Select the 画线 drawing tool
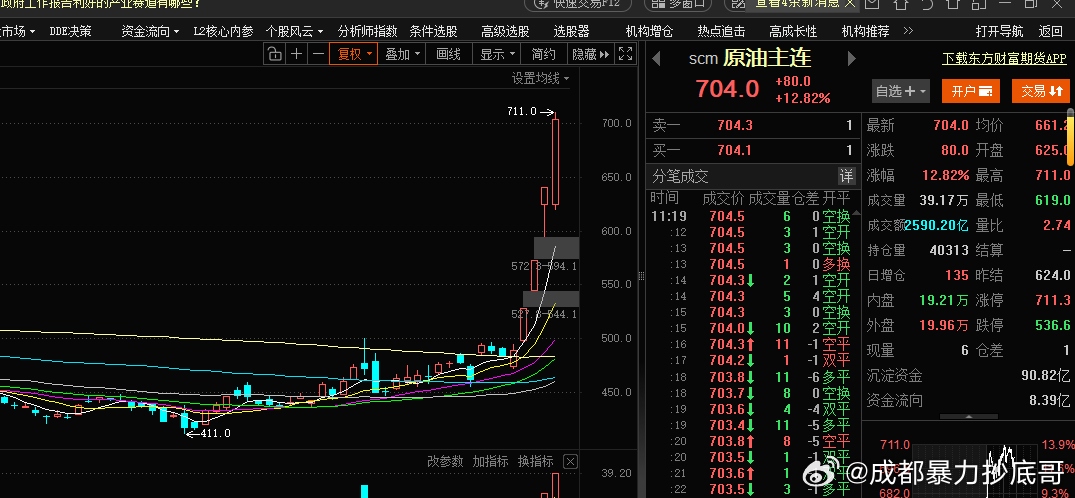1075x498 pixels. tap(448, 54)
